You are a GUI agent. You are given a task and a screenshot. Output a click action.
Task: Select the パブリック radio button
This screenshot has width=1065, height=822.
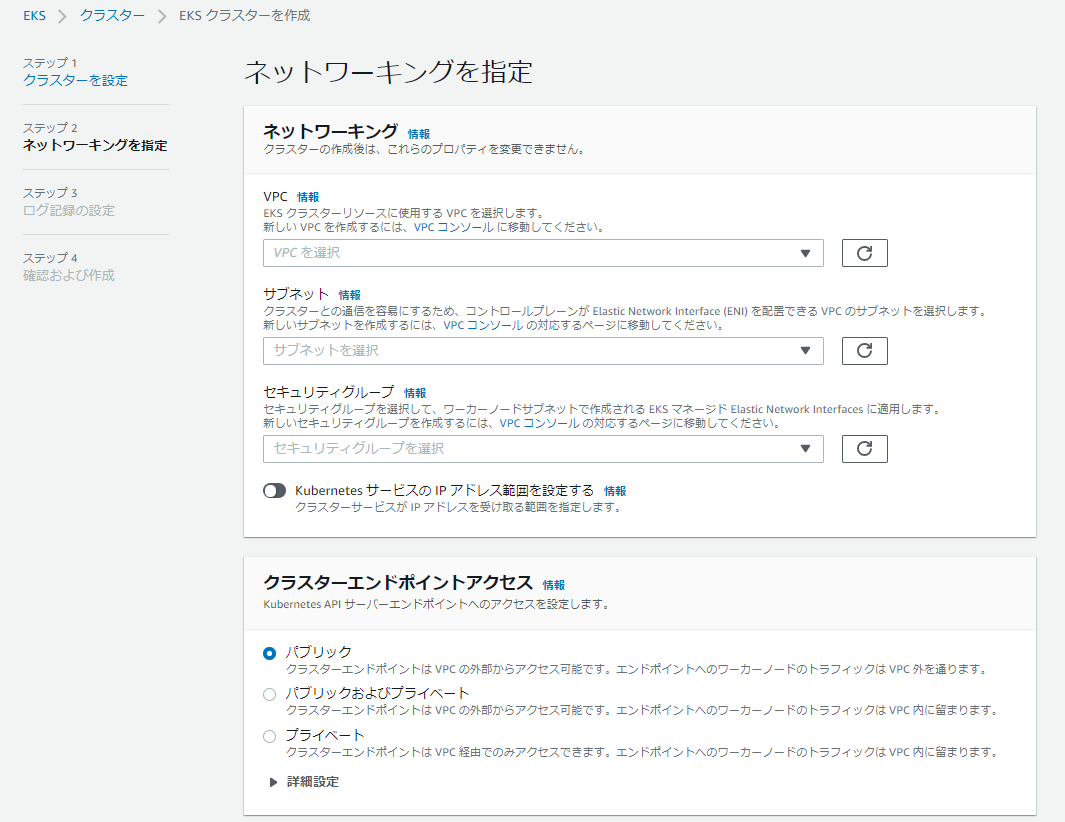coord(269,653)
